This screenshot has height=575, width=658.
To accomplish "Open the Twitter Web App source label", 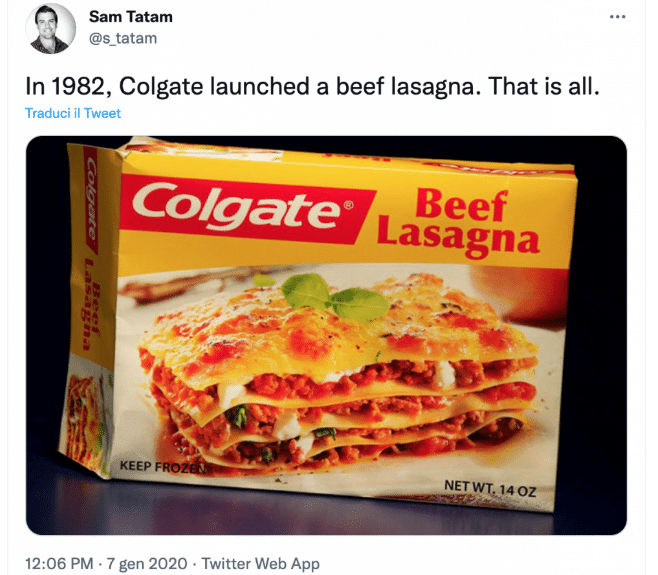I will (x=261, y=563).
